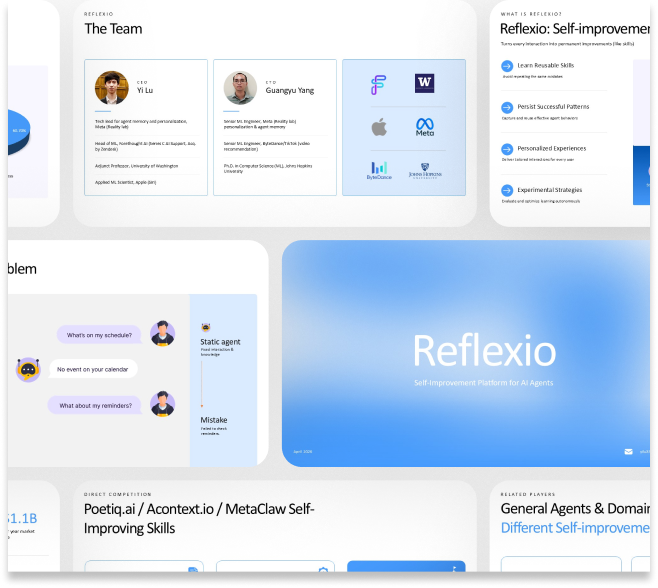Click blue "Different Self-improvement" subheading
The width and height of the screenshot is (658, 588).
(x=575, y=528)
